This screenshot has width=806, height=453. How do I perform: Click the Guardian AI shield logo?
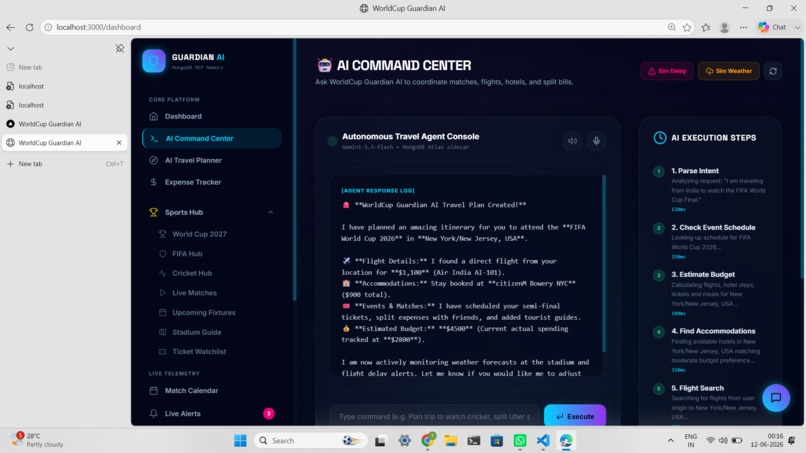(153, 61)
